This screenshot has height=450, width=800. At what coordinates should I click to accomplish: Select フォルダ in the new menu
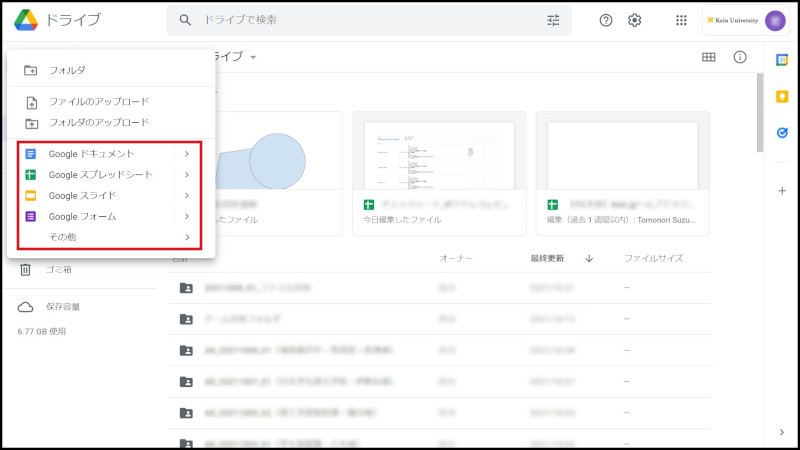(x=67, y=70)
